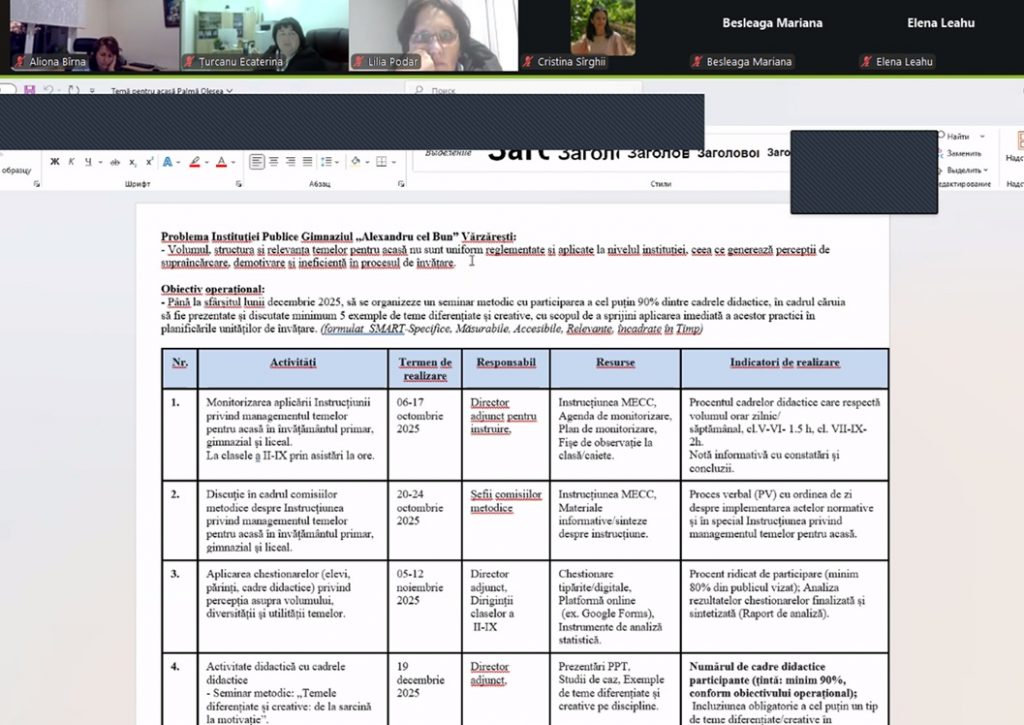
Task: Toggle italic formatting (К)
Action: (71, 162)
